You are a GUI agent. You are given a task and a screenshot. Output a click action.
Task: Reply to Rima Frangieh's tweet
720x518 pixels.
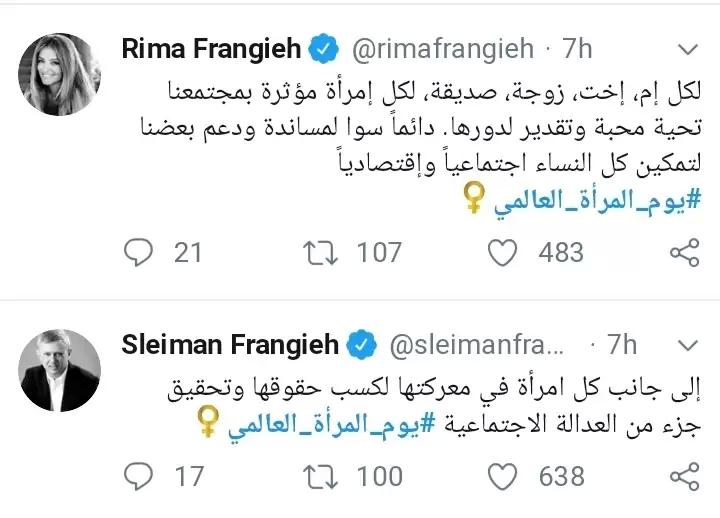(x=137, y=252)
